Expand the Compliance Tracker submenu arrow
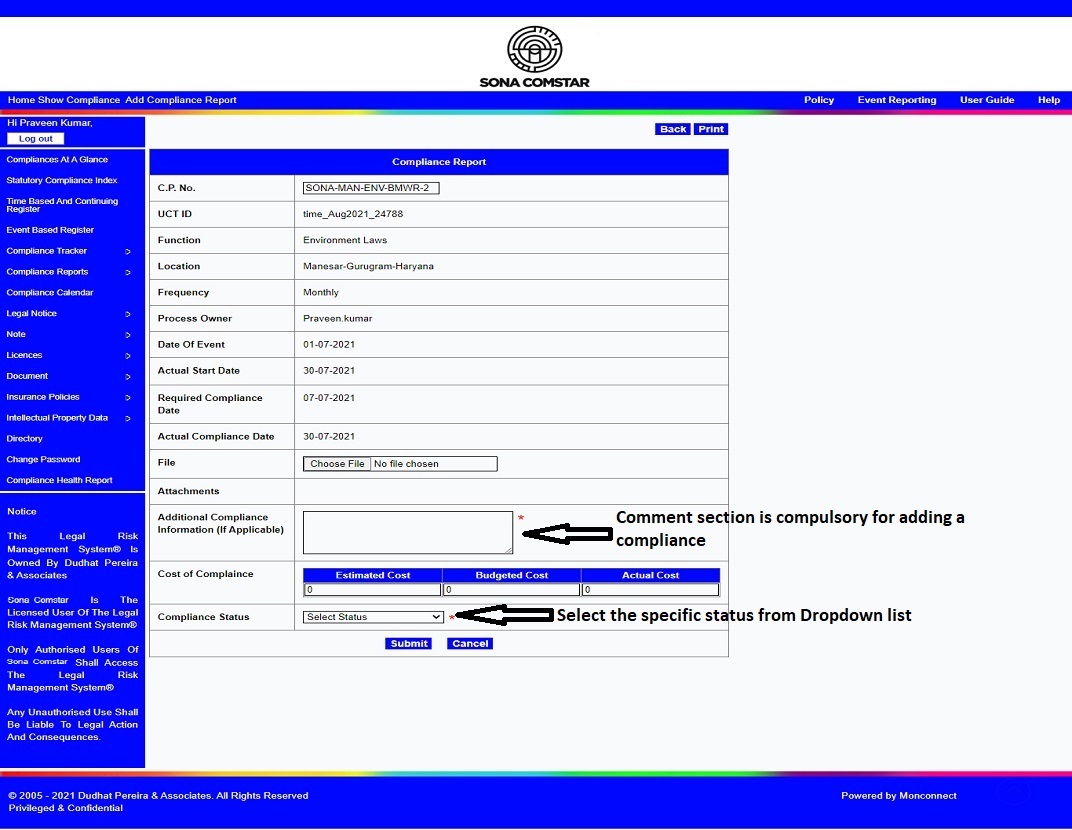The width and height of the screenshot is (1072, 830). point(128,252)
